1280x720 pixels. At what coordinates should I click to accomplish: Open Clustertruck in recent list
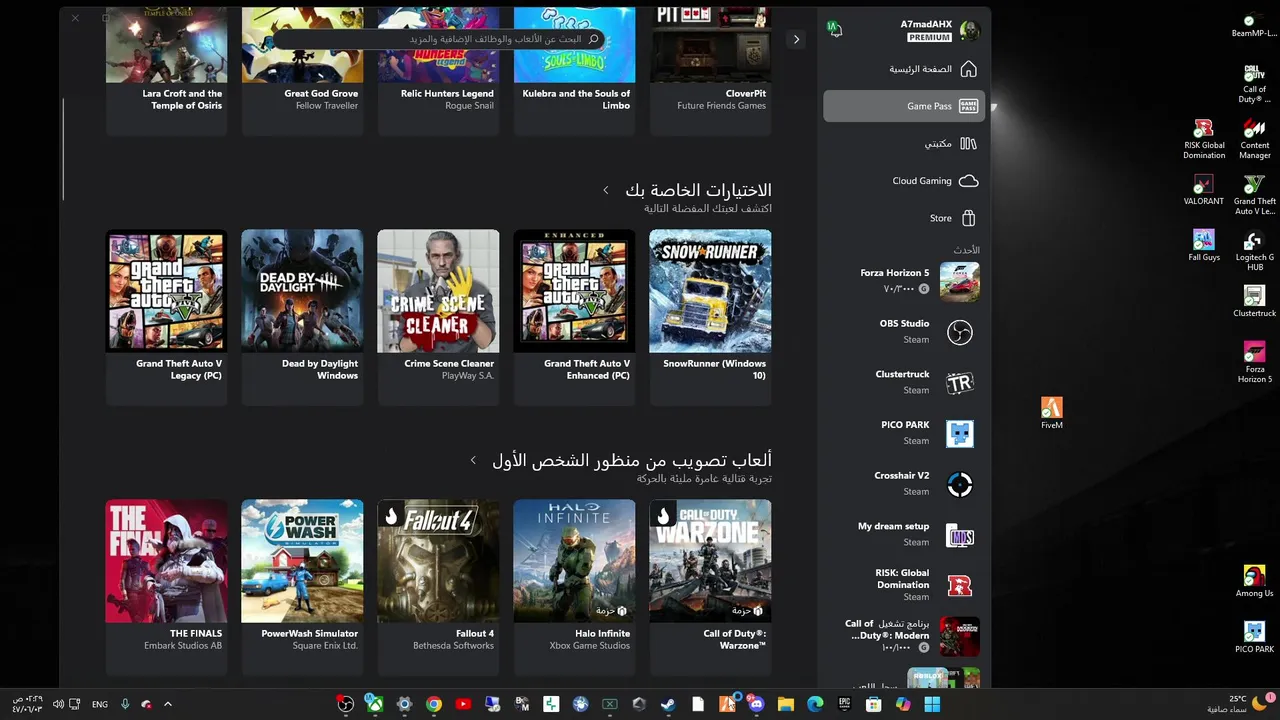point(904,383)
